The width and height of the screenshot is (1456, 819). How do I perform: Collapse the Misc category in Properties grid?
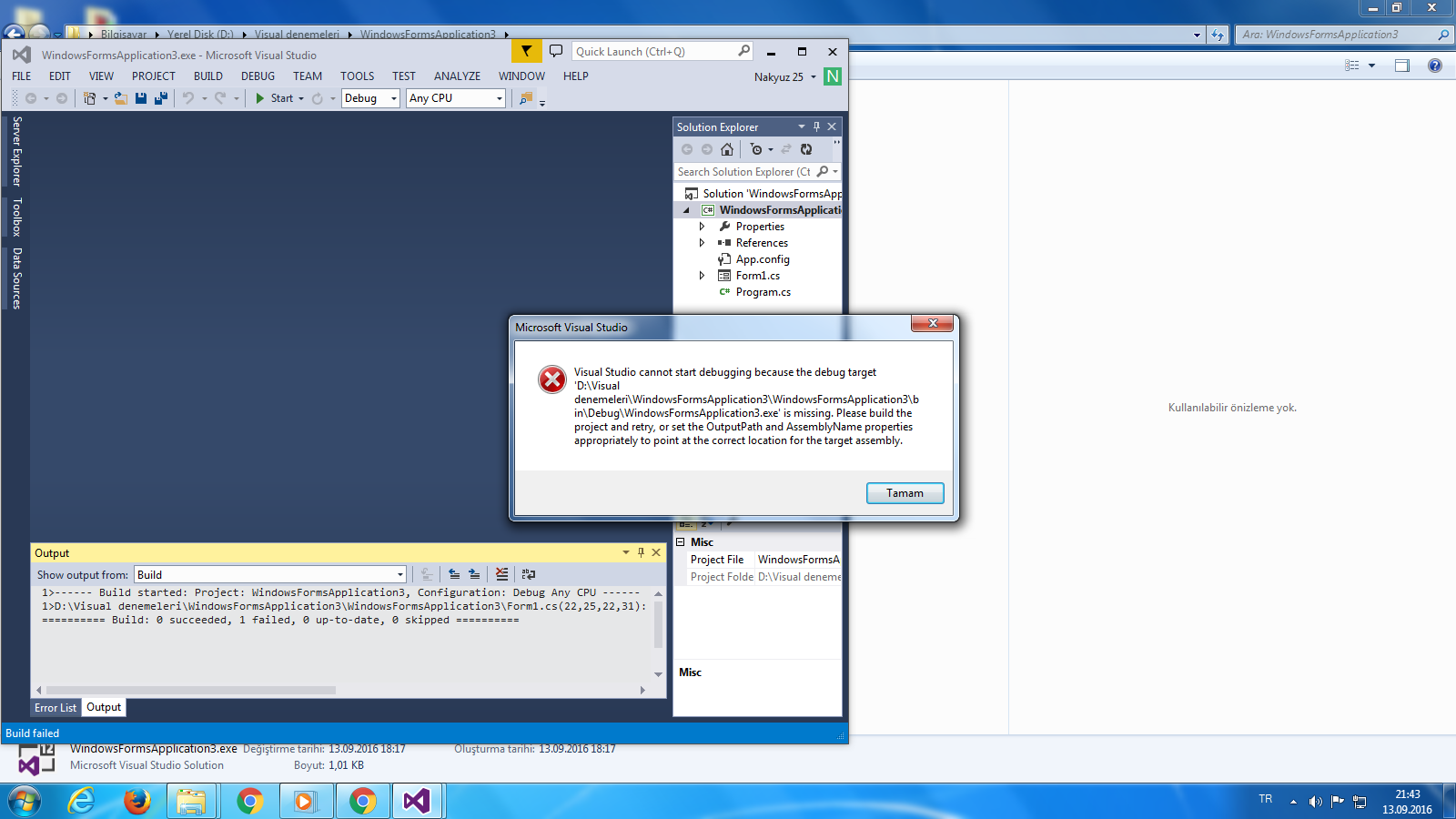[680, 541]
